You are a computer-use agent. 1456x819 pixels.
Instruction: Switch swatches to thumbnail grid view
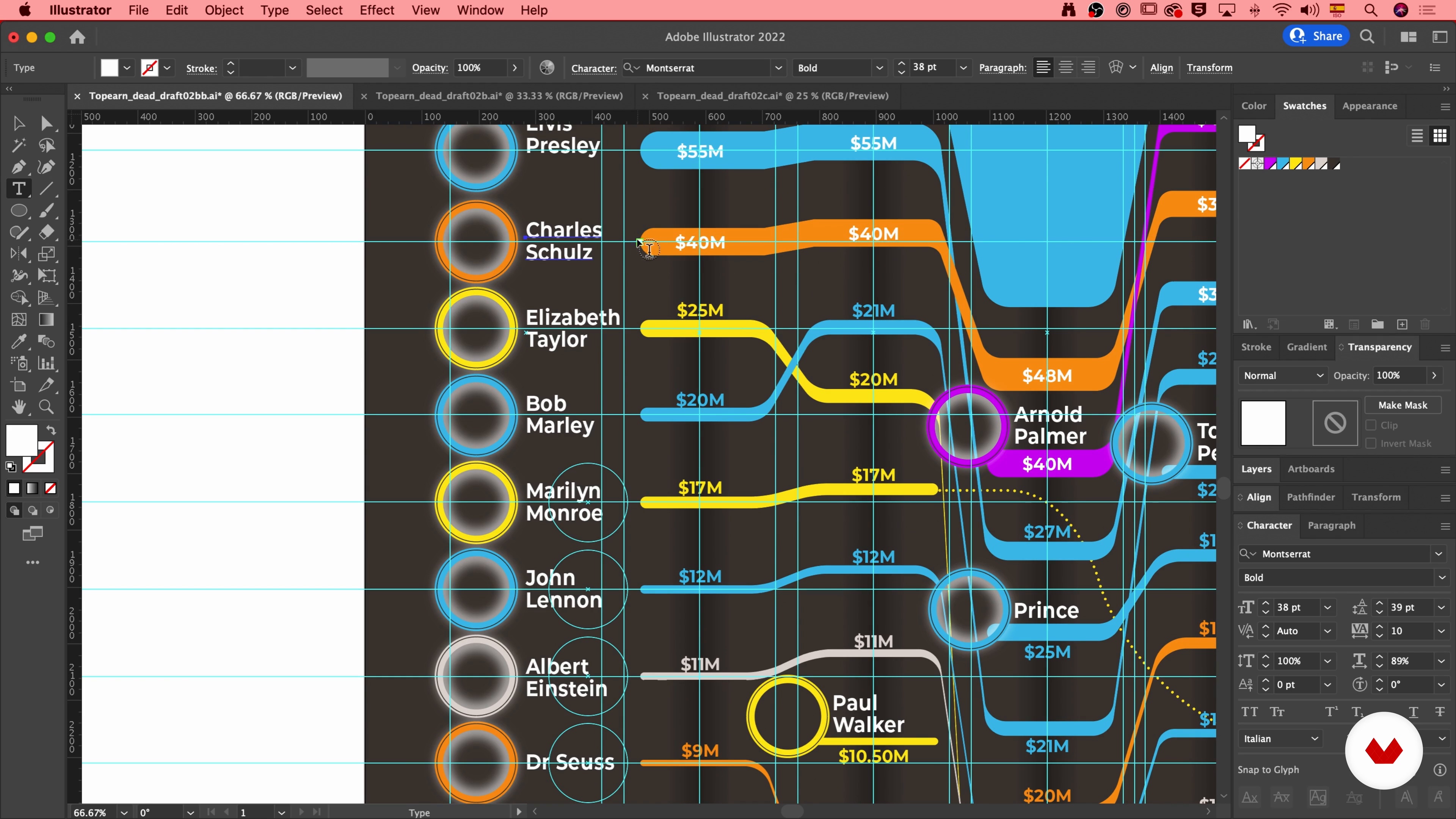pyautogui.click(x=1440, y=136)
